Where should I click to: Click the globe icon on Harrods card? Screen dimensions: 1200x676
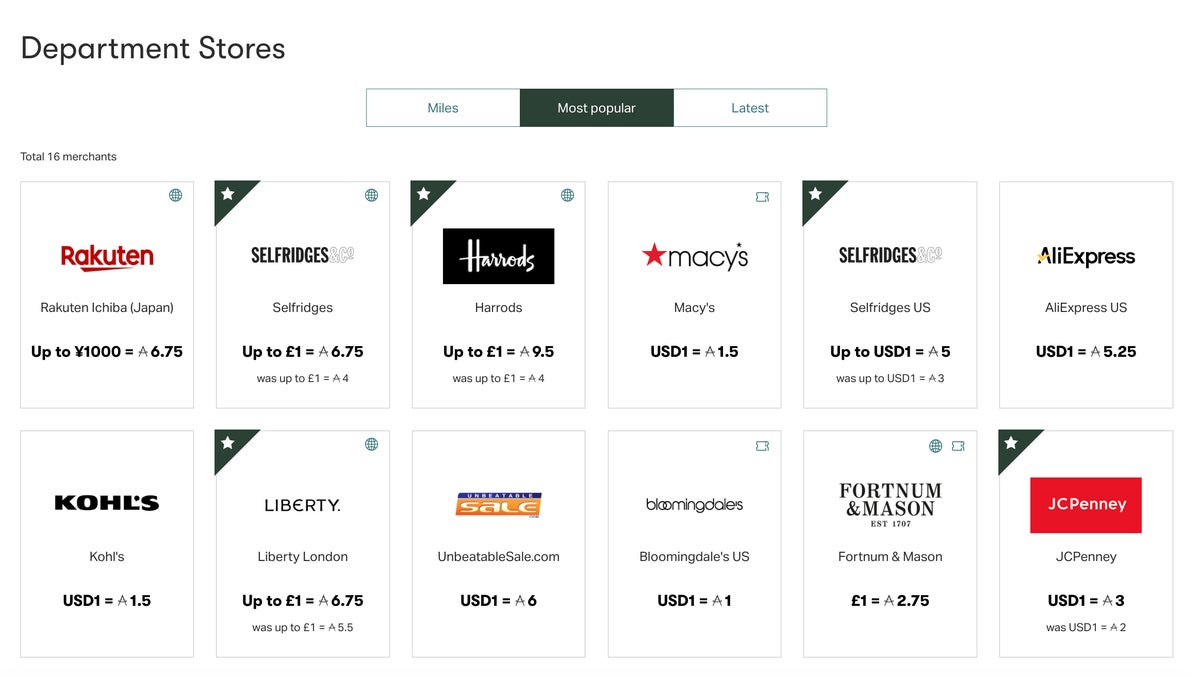click(568, 196)
